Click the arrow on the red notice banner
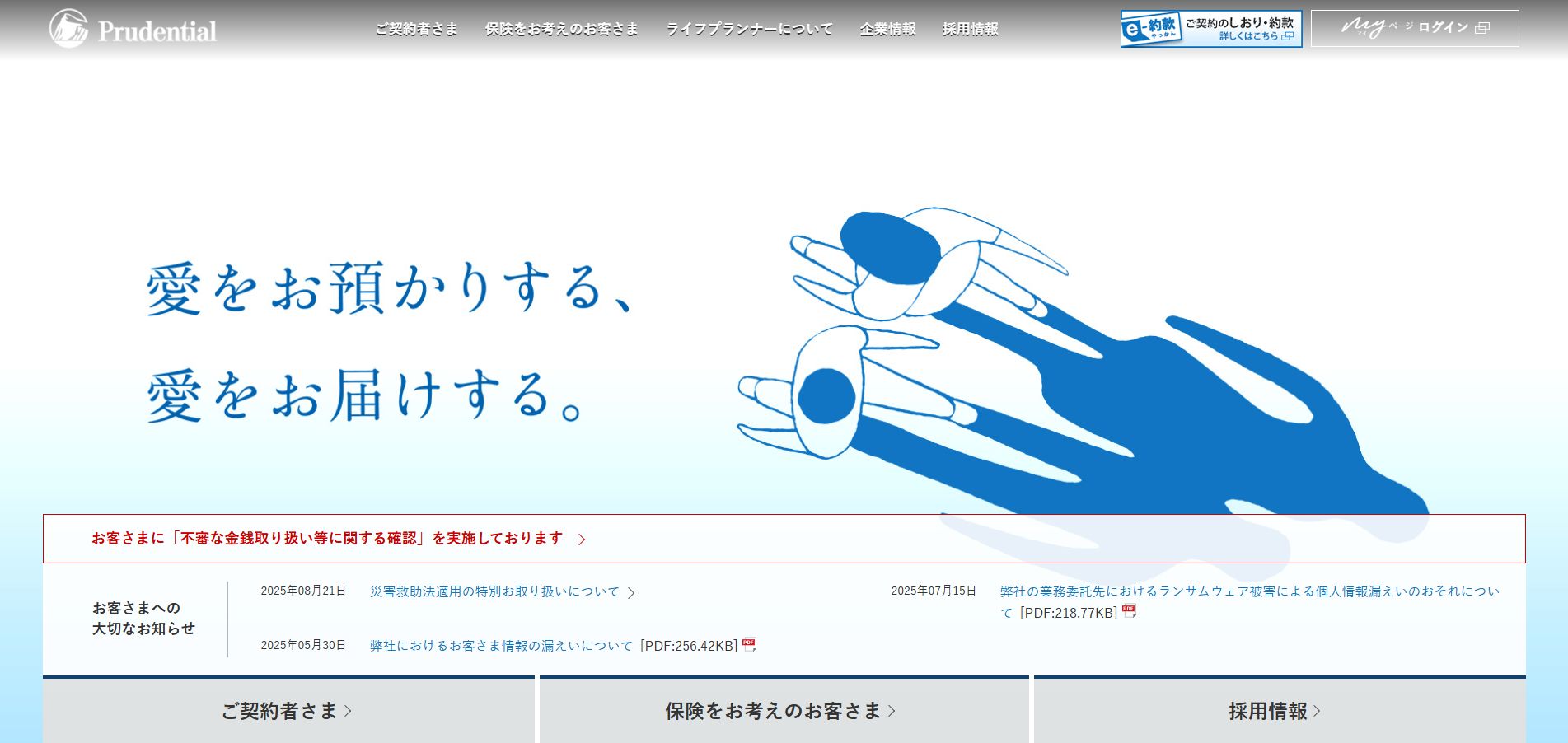Screen dimensions: 1568x743 click(582, 540)
